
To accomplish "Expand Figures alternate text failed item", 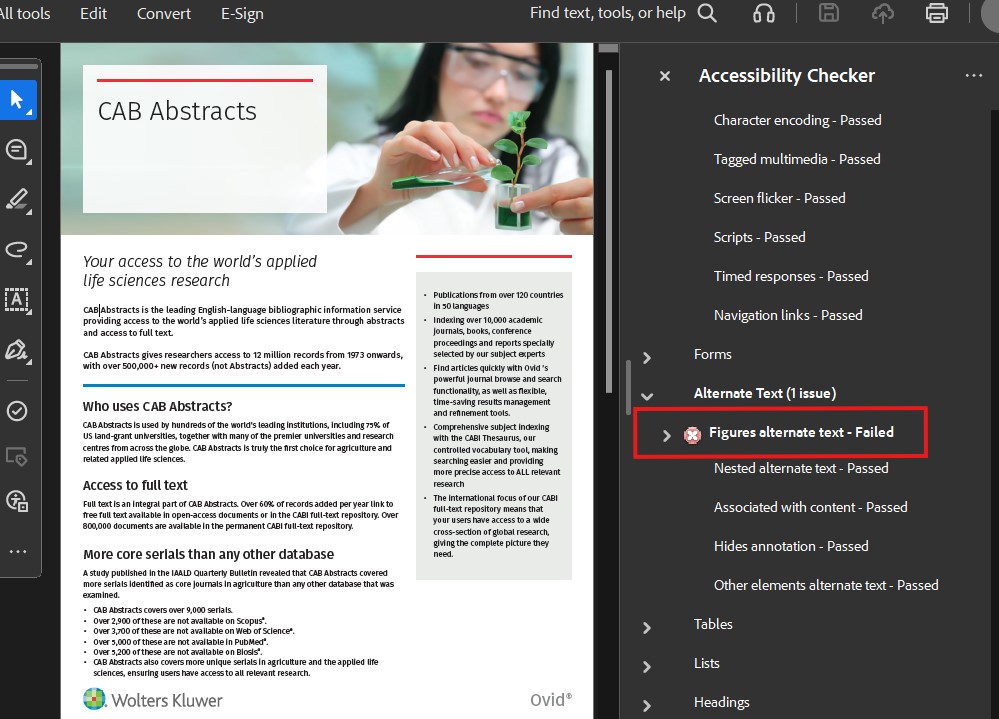I will [x=667, y=435].
